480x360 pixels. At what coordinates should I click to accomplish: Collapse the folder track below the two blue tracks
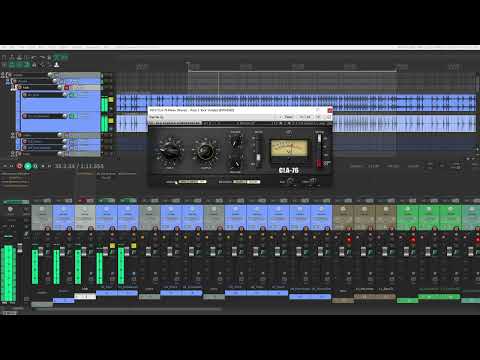tap(13, 135)
